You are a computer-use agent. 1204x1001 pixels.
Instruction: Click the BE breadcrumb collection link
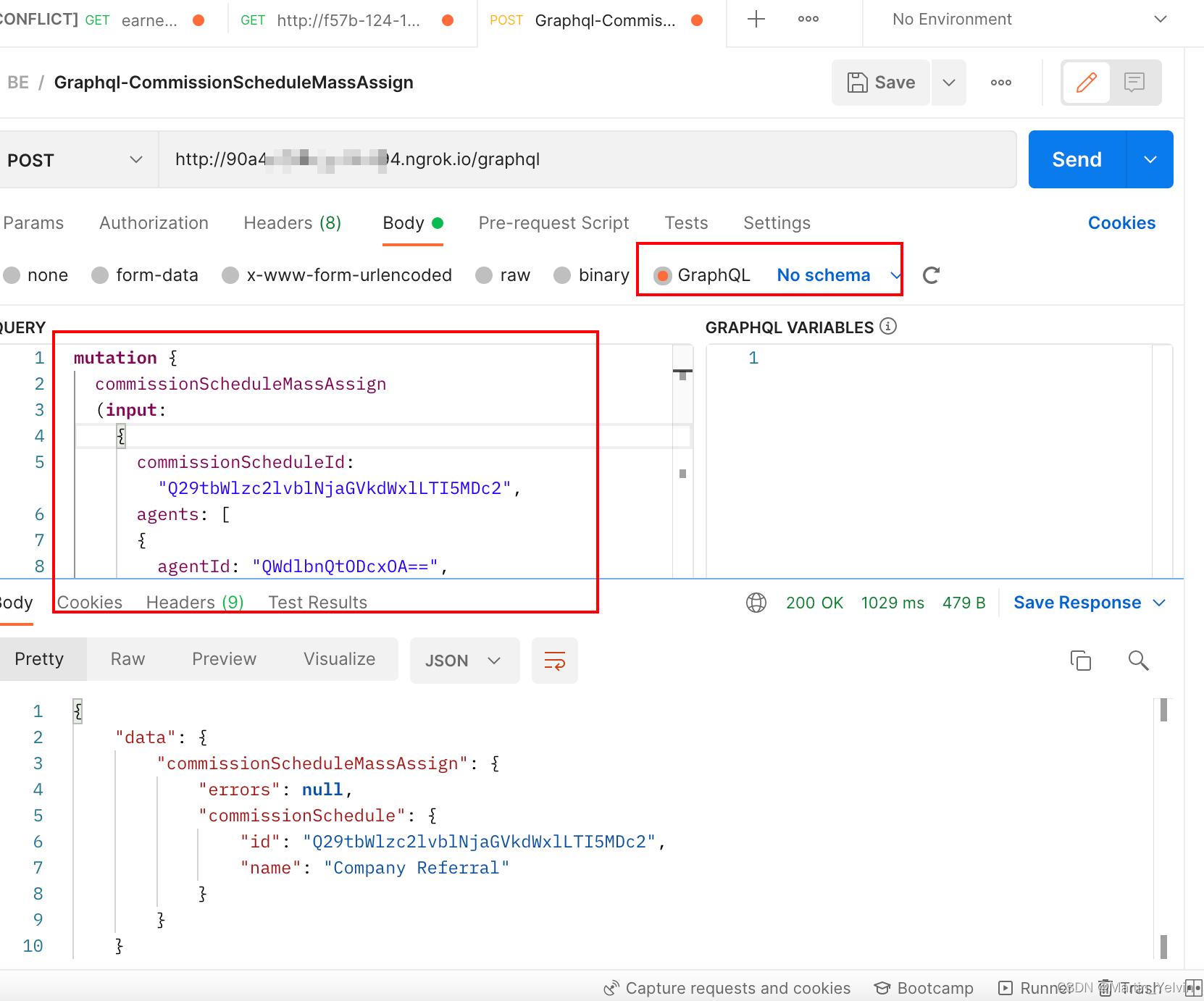click(18, 83)
